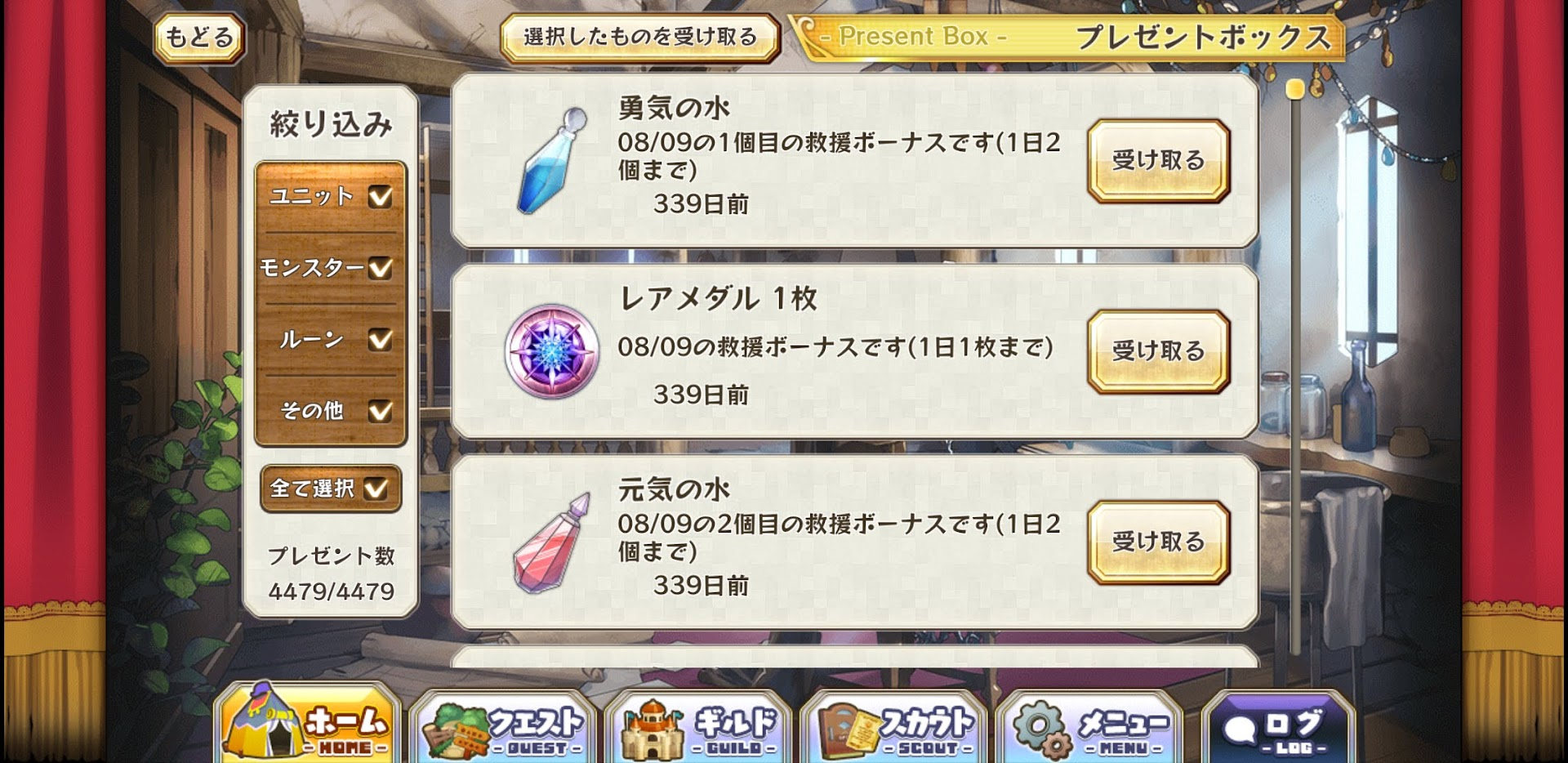Open the スカウト SCOUT book icon
Image resolution: width=1568 pixels, height=763 pixels.
pyautogui.click(x=895, y=727)
